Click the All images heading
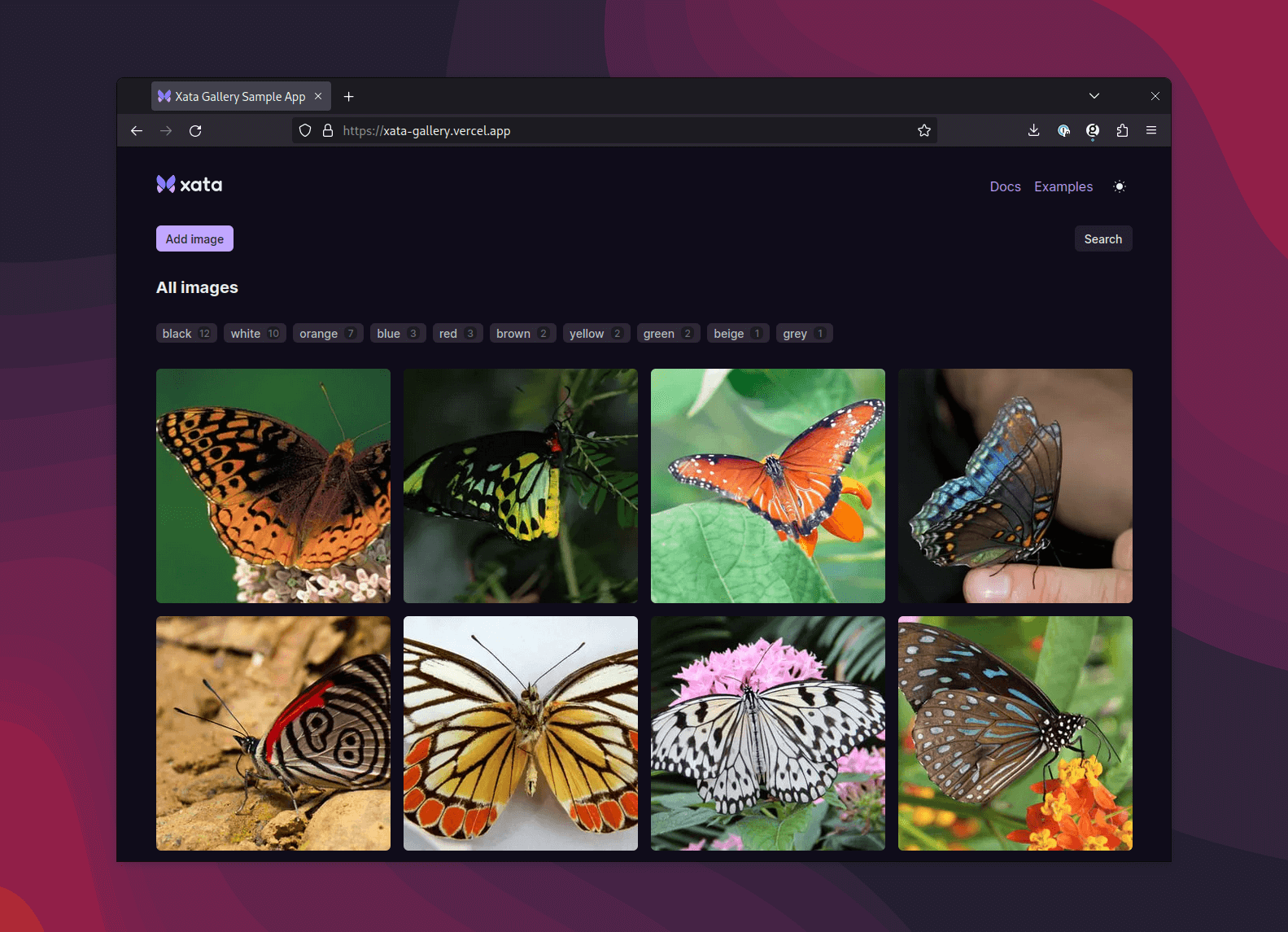Screen dimensions: 1288x932 [197, 287]
